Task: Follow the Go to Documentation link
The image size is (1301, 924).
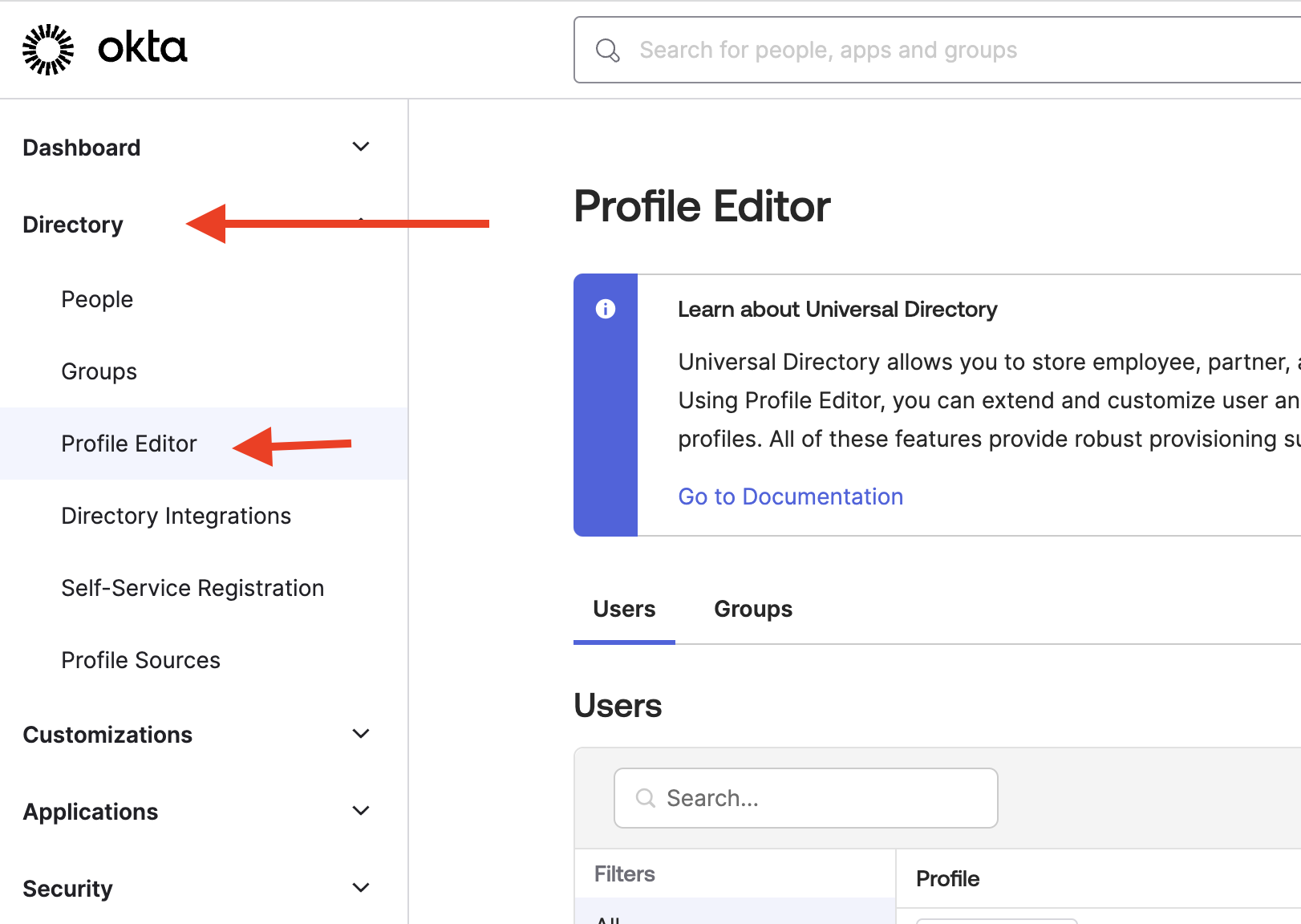Action: point(791,496)
